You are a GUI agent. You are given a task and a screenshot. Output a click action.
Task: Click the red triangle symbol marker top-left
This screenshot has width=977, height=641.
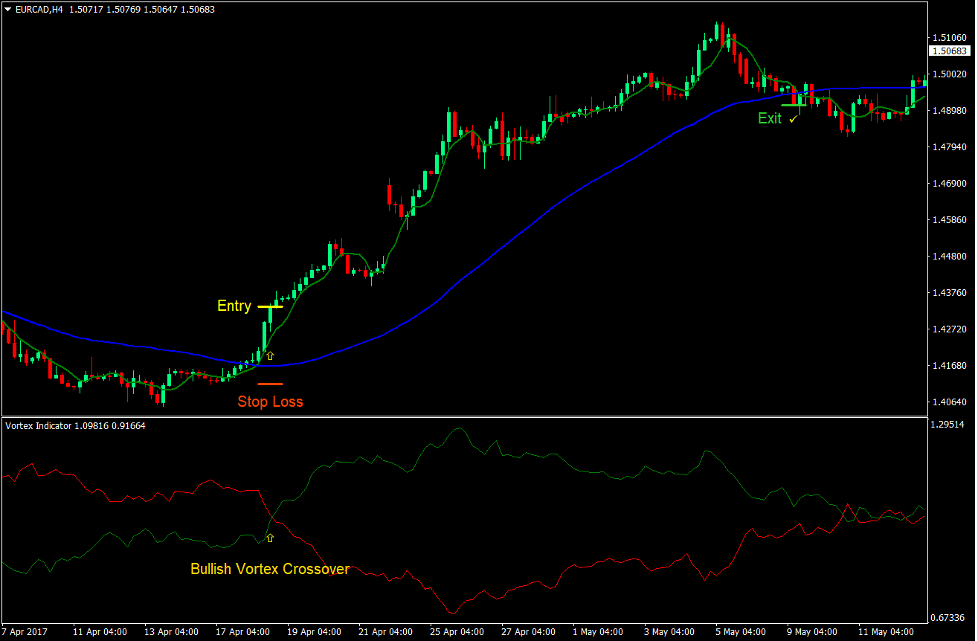click(x=8, y=8)
